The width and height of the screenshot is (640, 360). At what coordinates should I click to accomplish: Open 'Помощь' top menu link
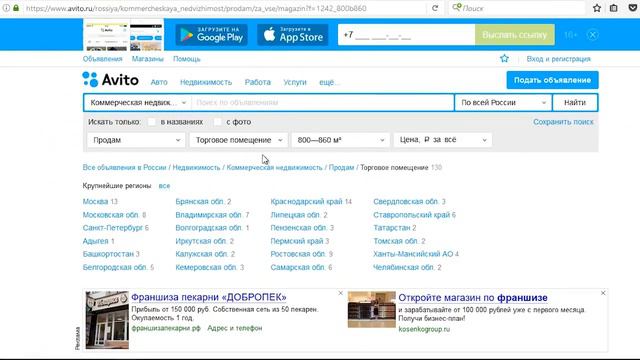[187, 59]
